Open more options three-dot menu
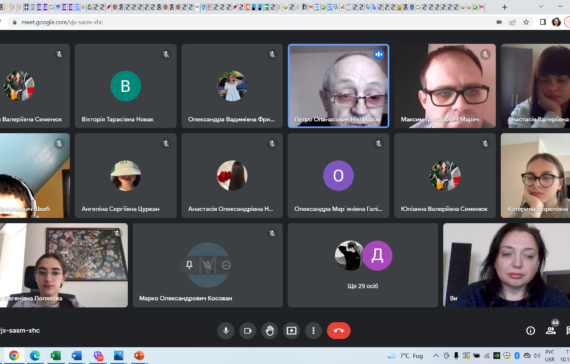This screenshot has height=364, width=570. coord(313,331)
